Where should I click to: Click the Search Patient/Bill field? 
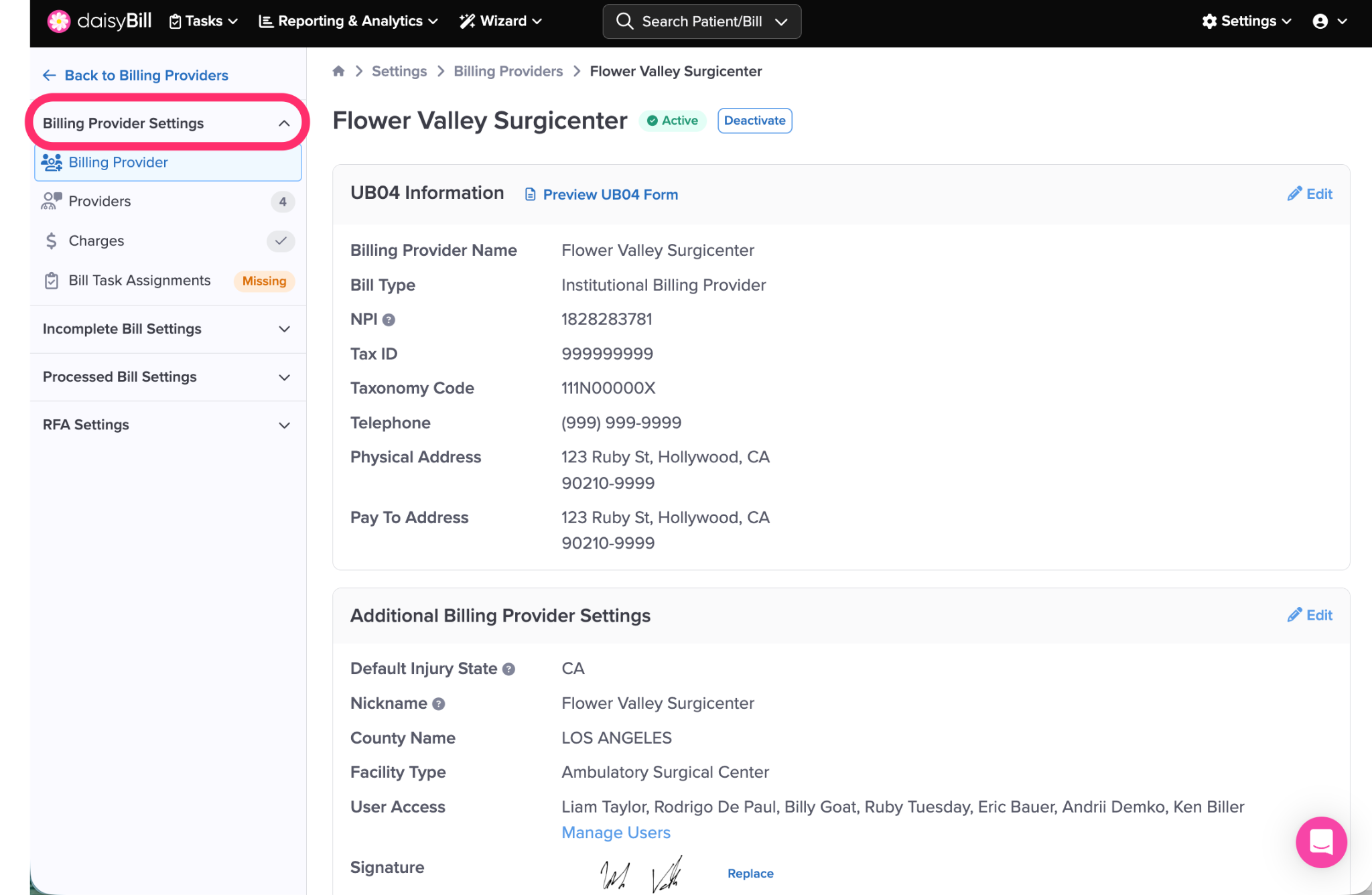coord(701,21)
